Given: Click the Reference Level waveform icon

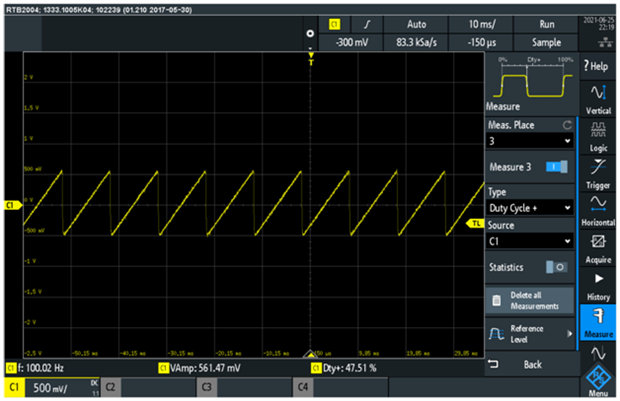Looking at the screenshot, I should (496, 334).
